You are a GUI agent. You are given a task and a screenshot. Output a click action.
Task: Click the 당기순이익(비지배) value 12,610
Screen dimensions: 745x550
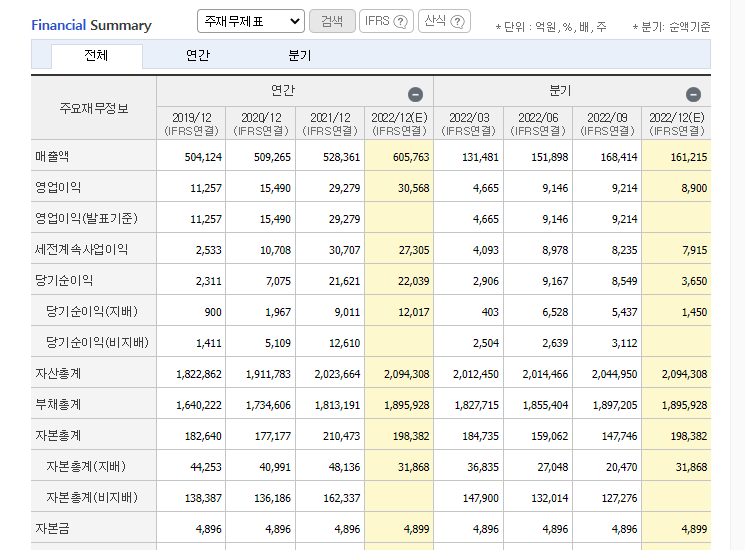(344, 343)
